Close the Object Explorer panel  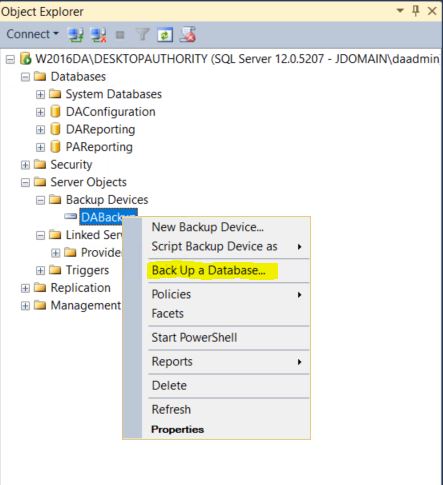[x=432, y=11]
